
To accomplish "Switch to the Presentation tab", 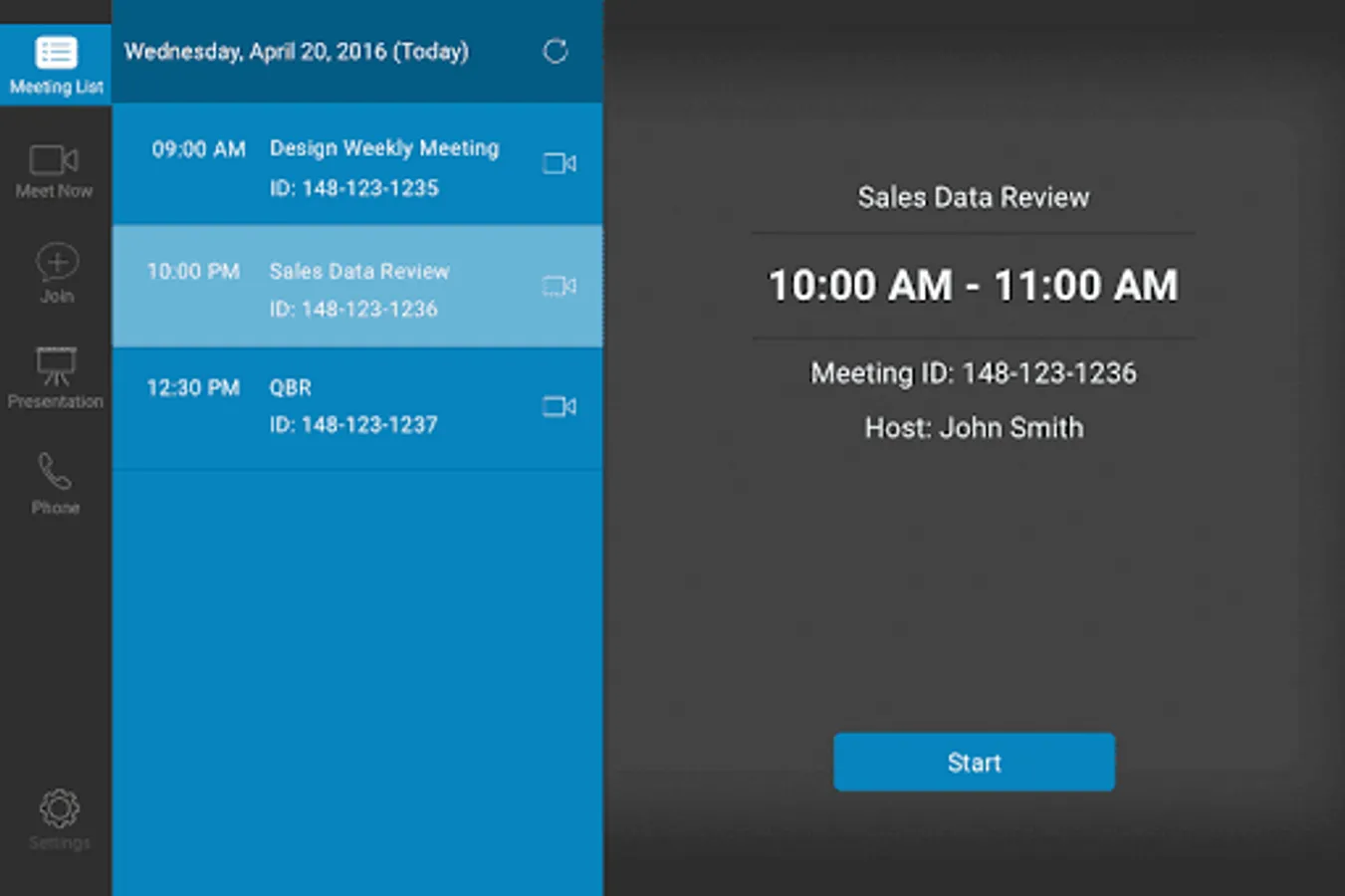I will 56,378.
